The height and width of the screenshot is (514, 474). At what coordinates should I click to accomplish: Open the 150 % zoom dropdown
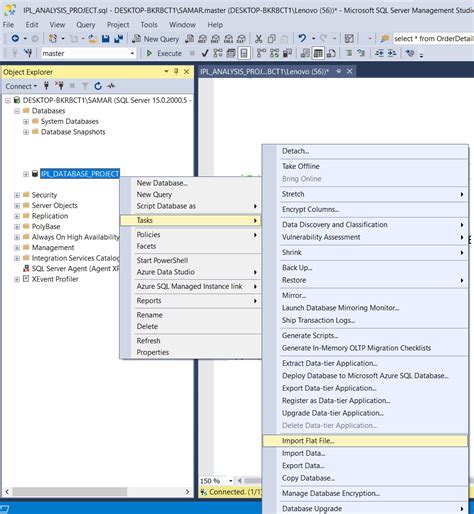[230, 481]
